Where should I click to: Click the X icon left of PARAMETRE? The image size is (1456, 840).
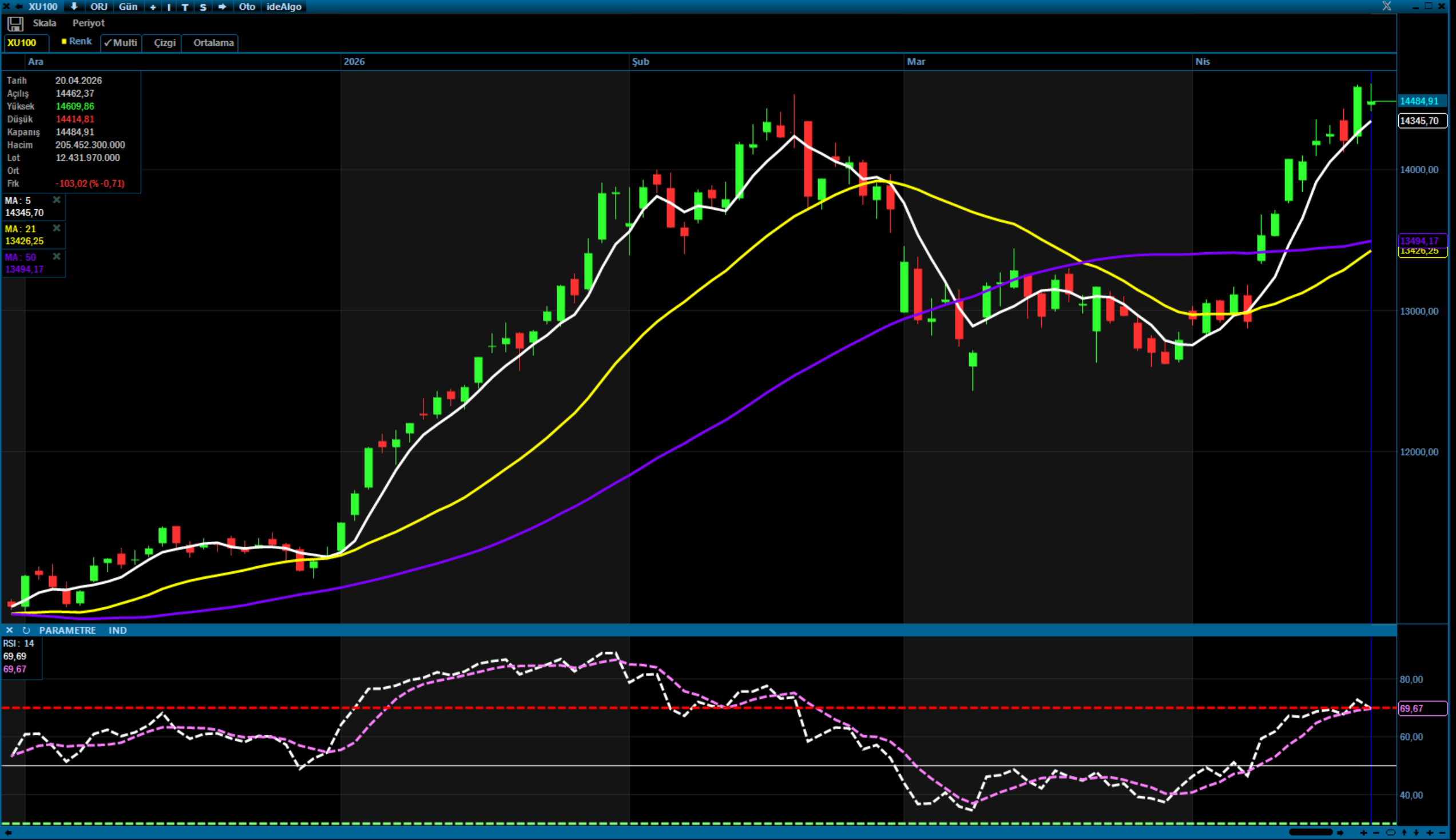tap(9, 630)
